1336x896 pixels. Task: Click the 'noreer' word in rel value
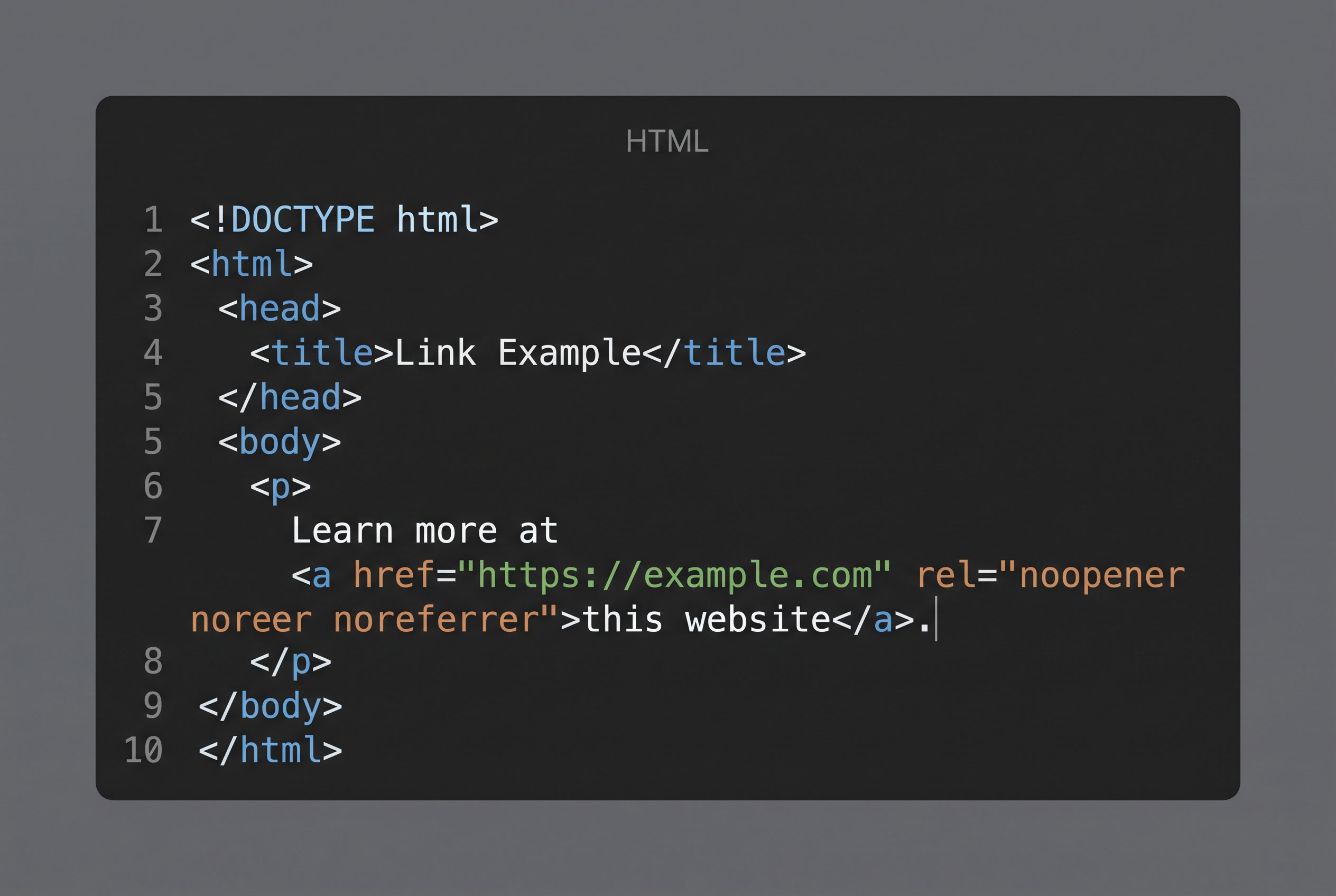(x=252, y=620)
